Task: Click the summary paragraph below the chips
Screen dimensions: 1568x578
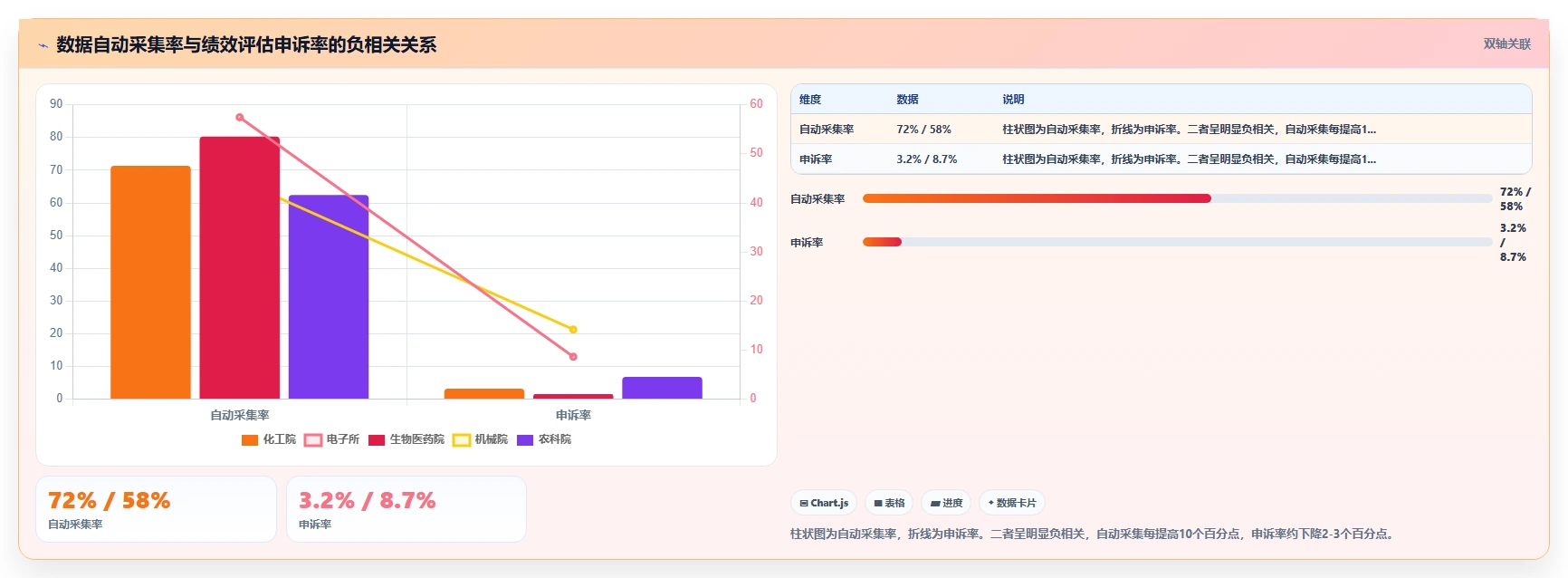Action: coord(1095,535)
